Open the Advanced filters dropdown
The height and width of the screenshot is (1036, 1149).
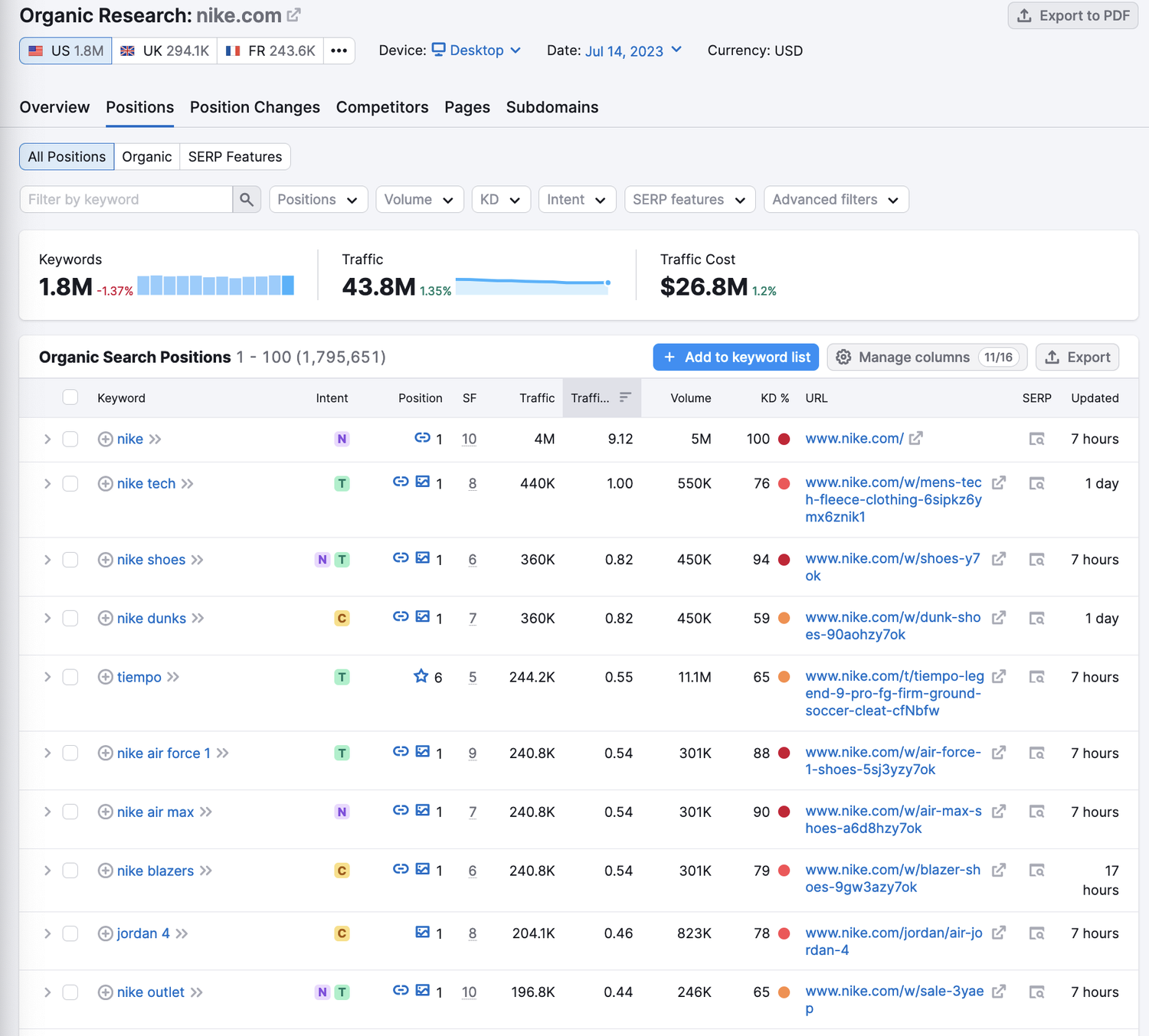[x=836, y=199]
